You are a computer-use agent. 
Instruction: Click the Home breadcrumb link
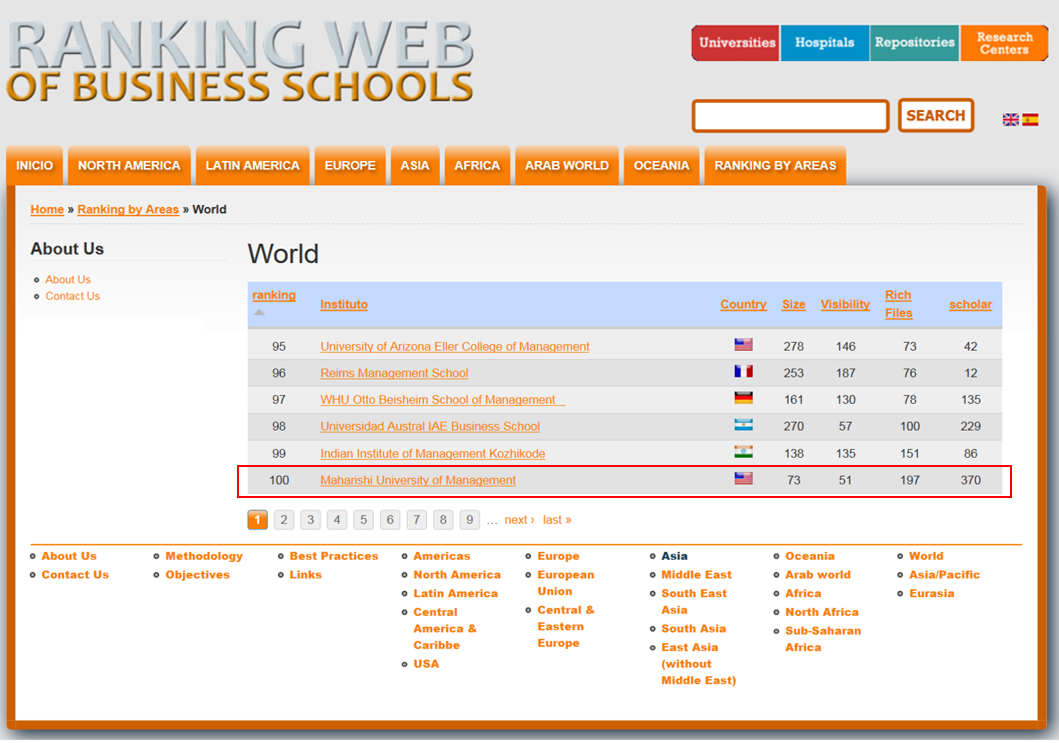(47, 209)
